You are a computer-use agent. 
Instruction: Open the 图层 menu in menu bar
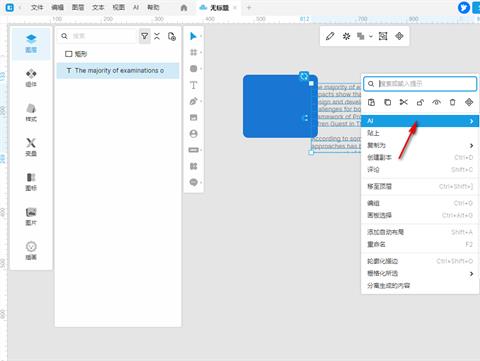coord(78,8)
